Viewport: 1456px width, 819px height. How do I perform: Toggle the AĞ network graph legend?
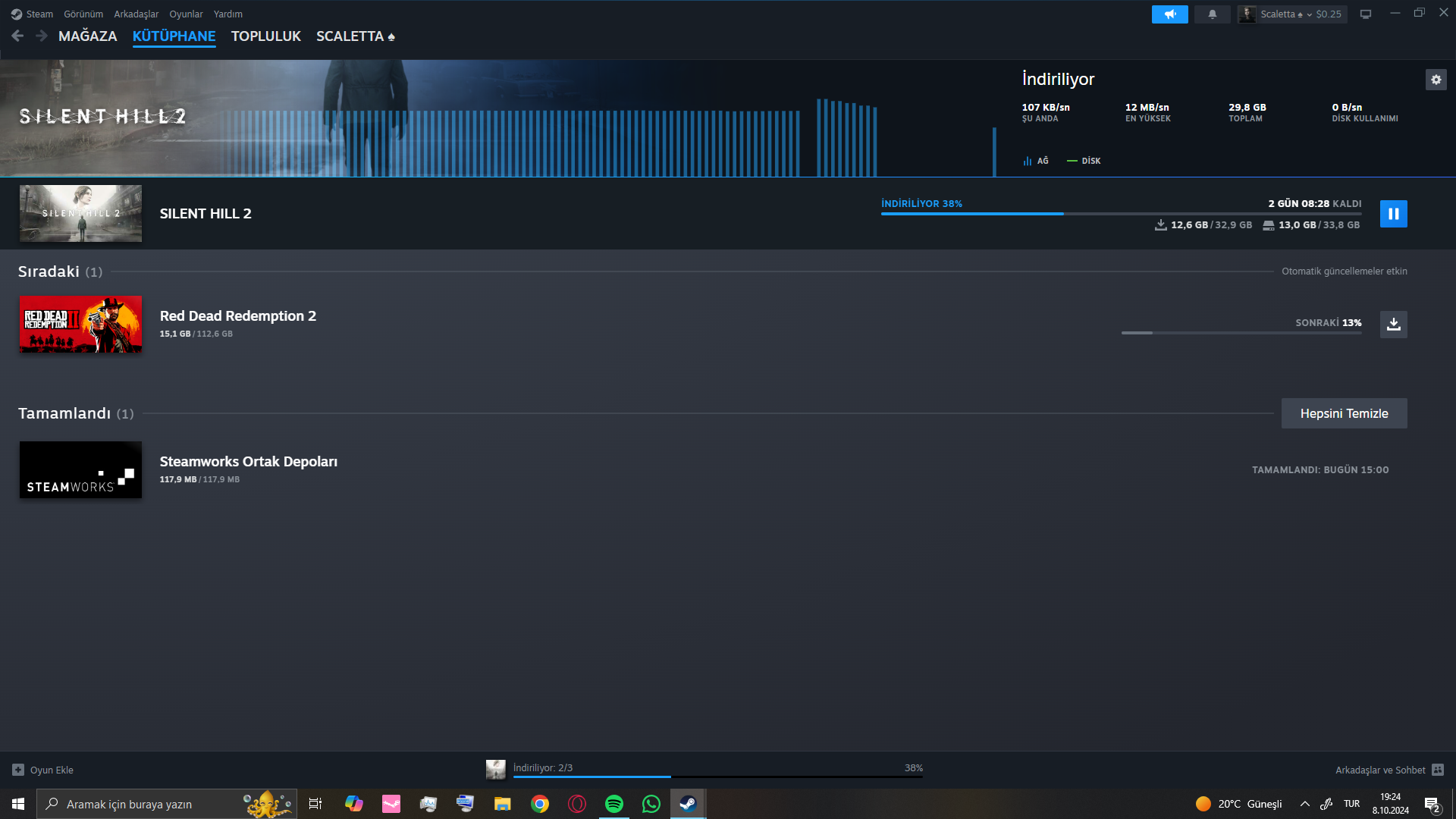(1035, 161)
